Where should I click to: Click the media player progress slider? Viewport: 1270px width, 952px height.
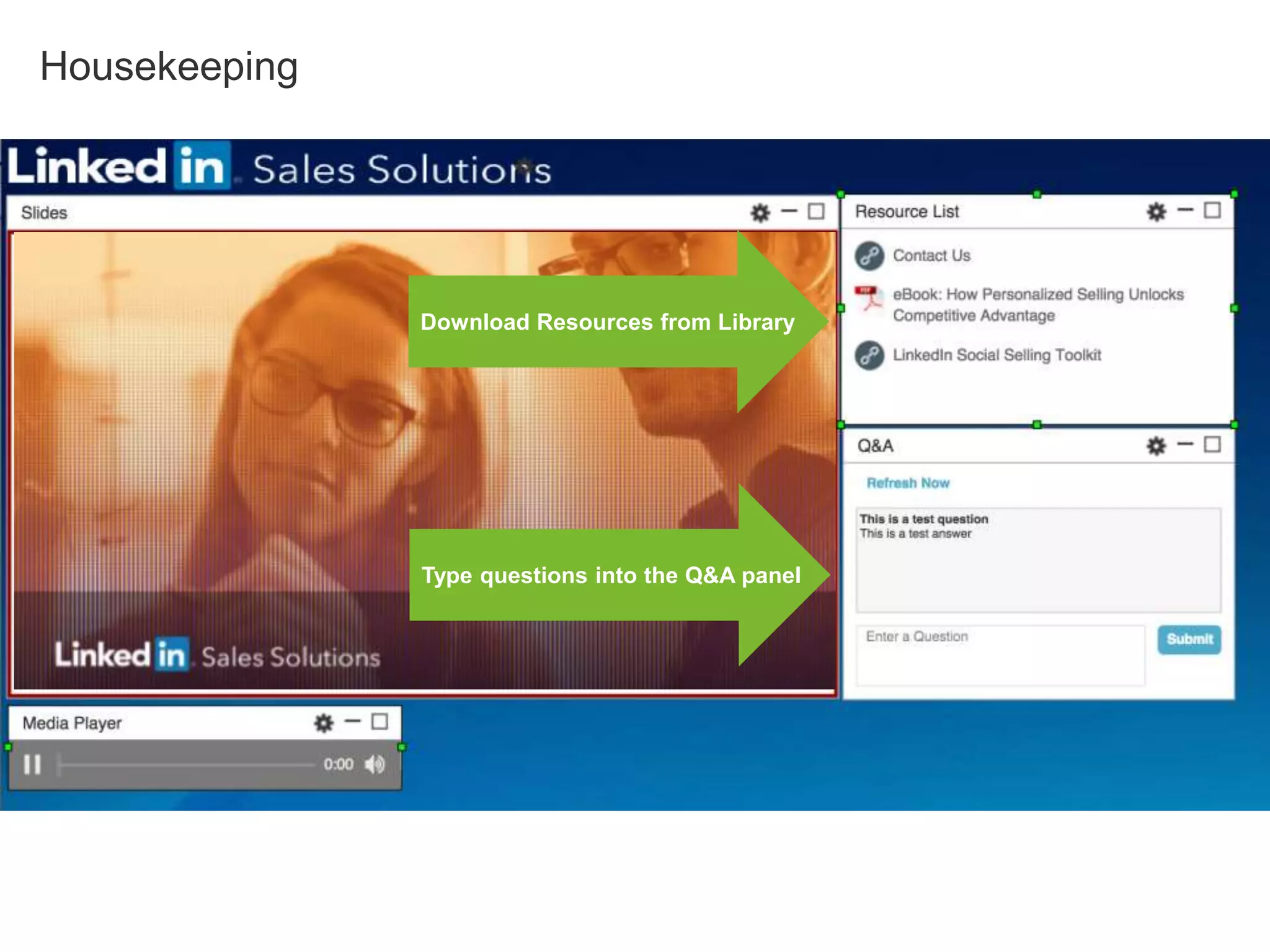coord(186,765)
